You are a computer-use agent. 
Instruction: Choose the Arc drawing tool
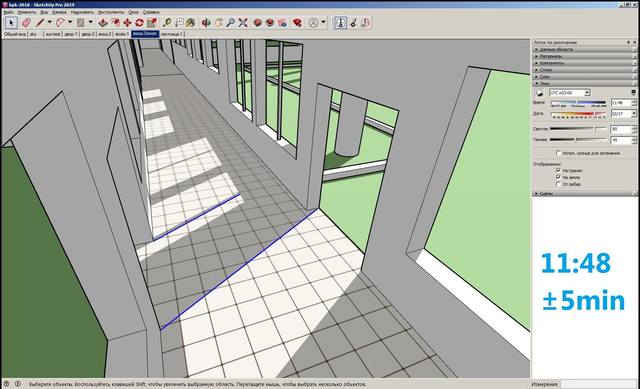click(x=60, y=23)
